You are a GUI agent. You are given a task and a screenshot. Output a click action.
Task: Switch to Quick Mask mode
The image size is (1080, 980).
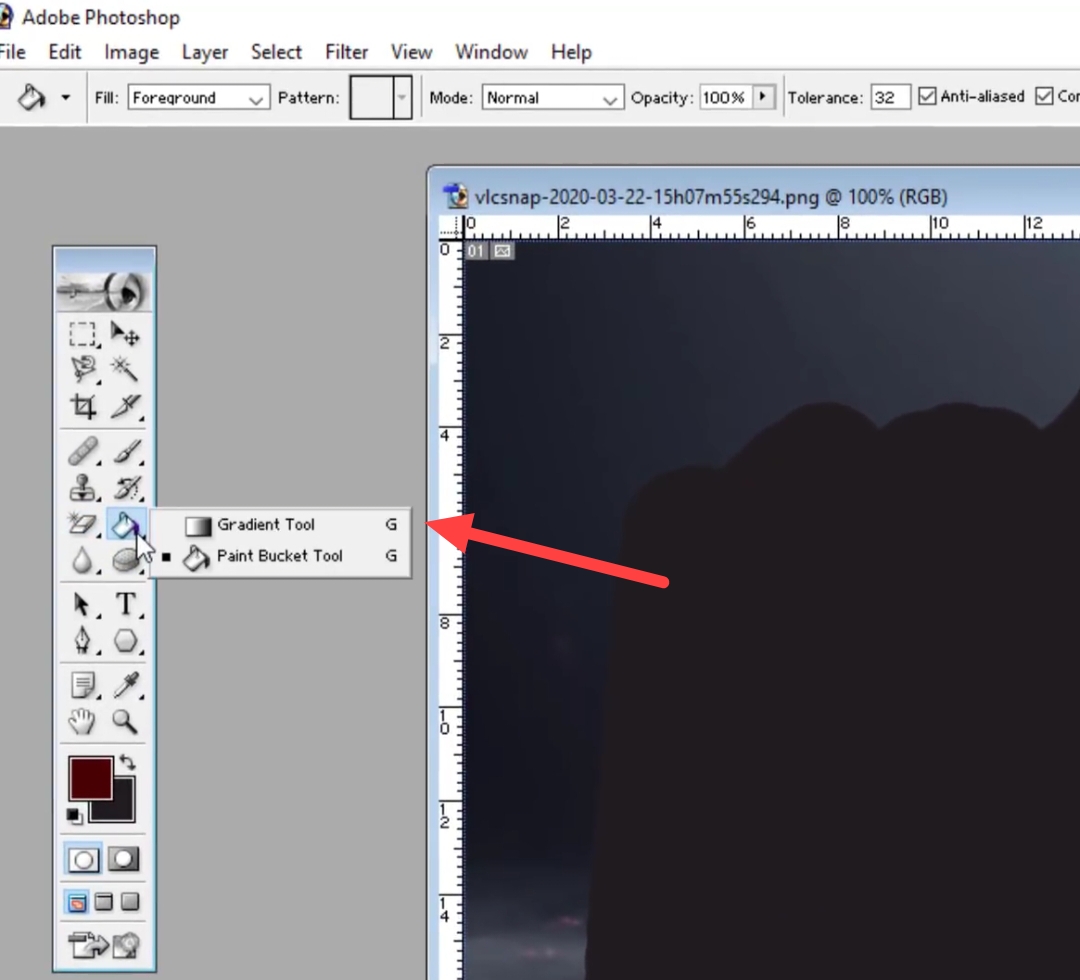tap(124, 859)
